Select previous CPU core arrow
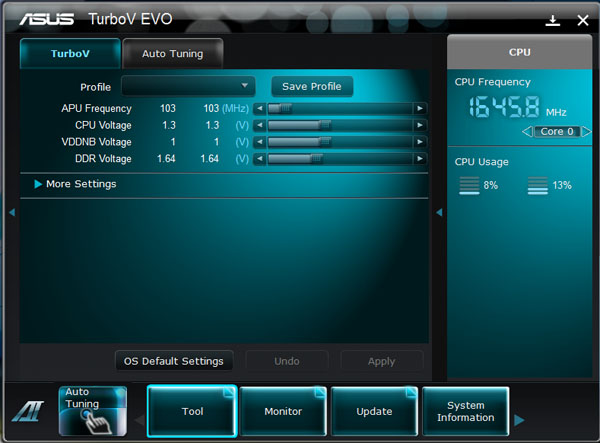The width and height of the screenshot is (600, 443). (x=527, y=132)
